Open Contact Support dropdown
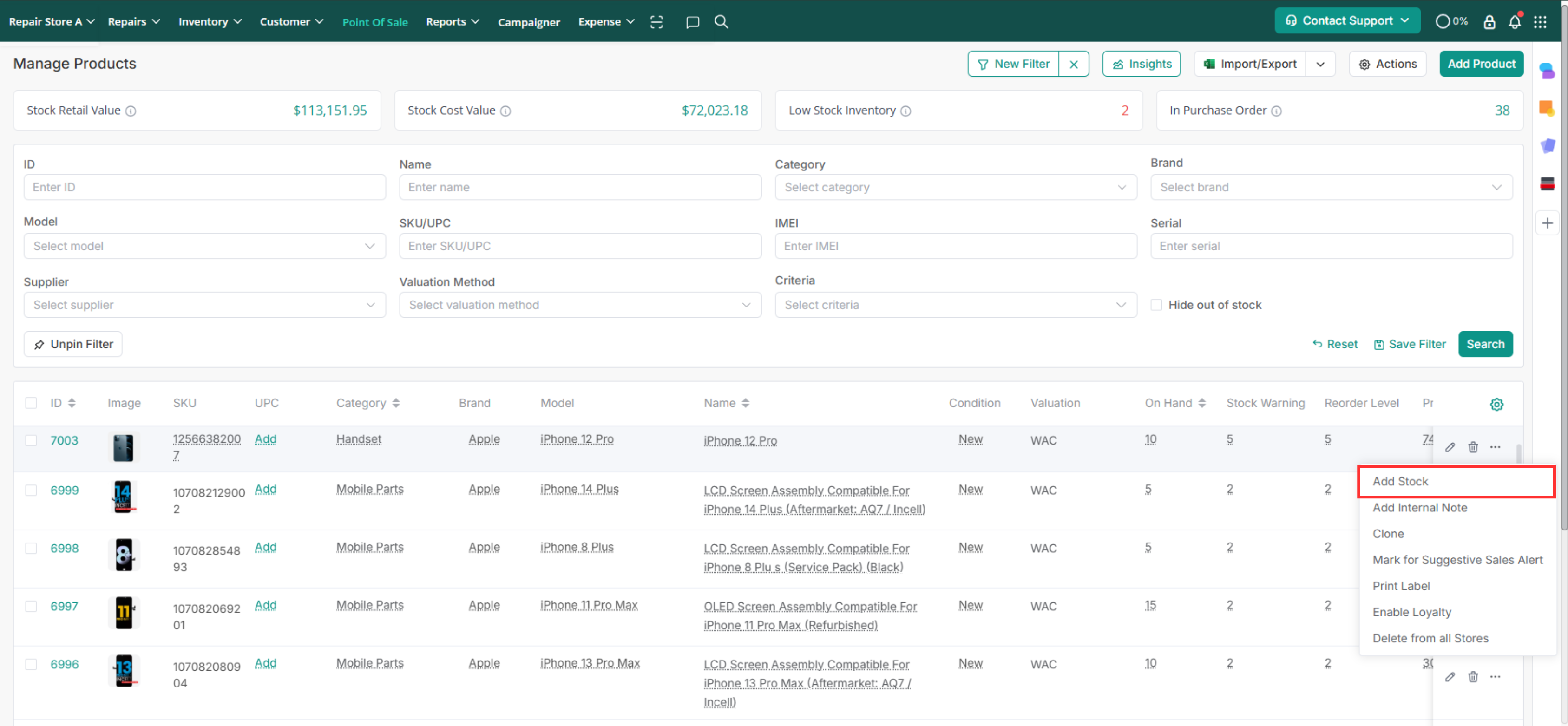This screenshot has width=1568, height=726. point(1347,21)
